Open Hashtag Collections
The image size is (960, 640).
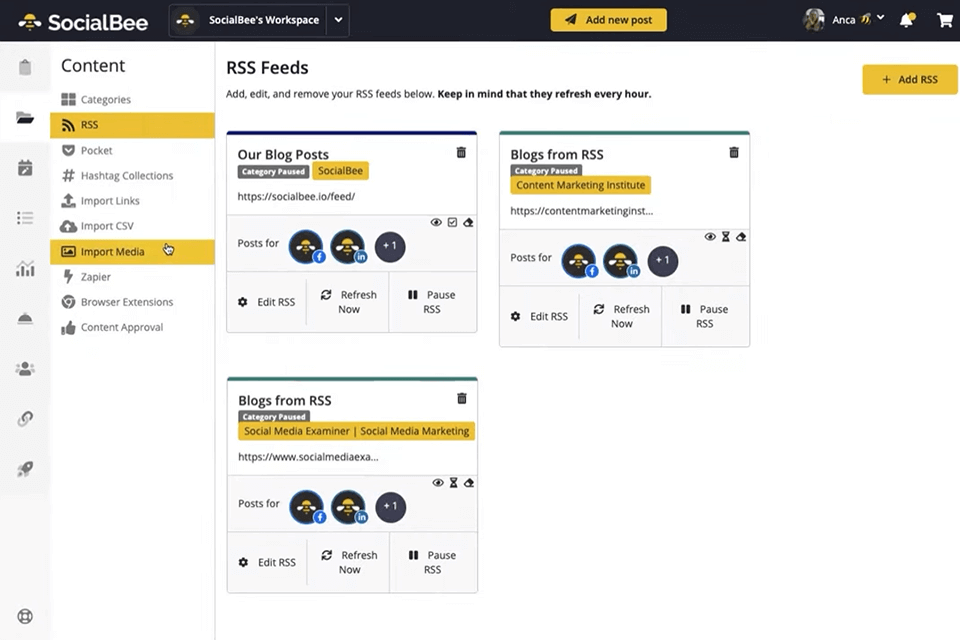click(132, 176)
